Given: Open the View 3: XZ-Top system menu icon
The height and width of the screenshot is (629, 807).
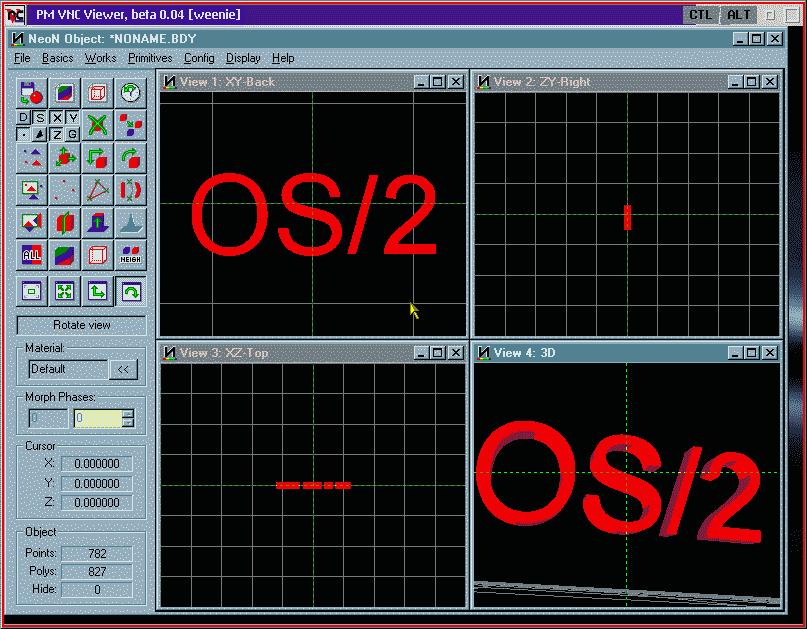Looking at the screenshot, I should 169,353.
